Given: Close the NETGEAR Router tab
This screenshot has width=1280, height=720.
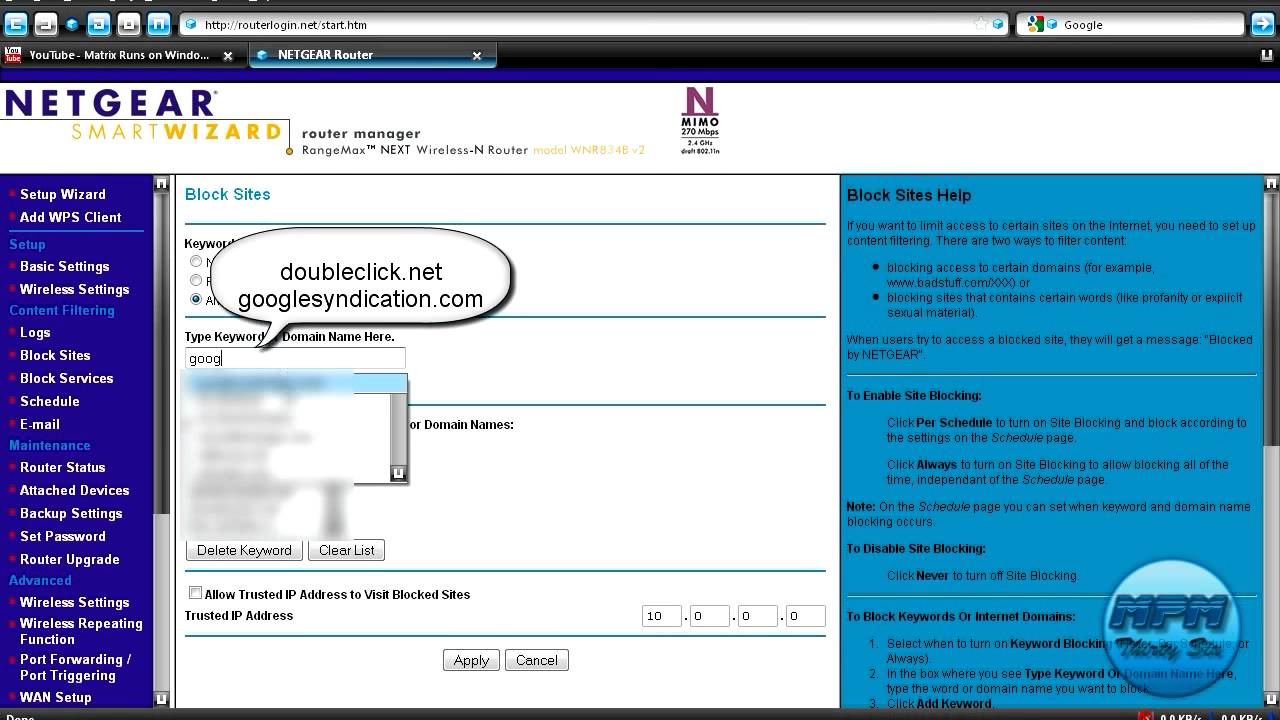Looking at the screenshot, I should pyautogui.click(x=477, y=56).
